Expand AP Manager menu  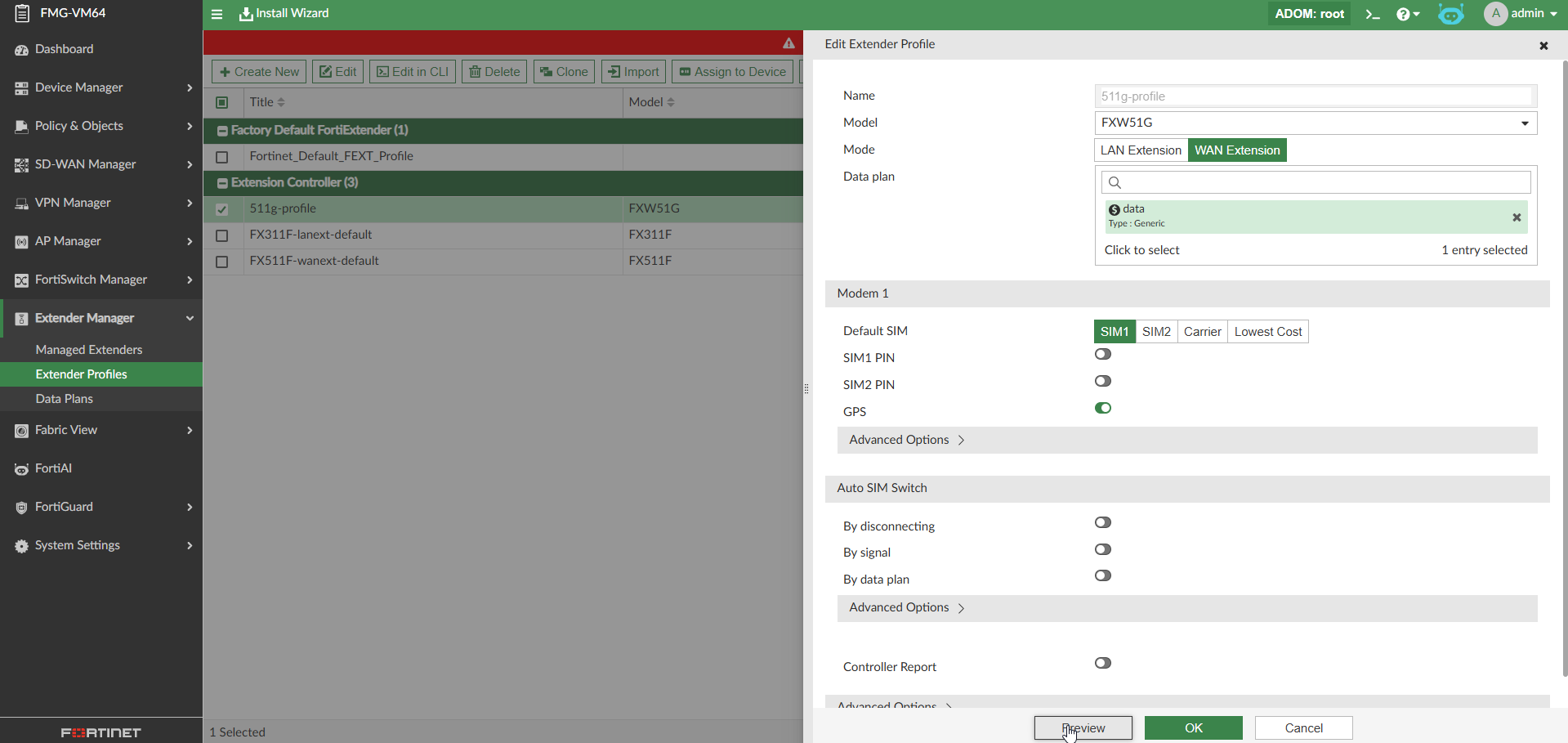pos(101,241)
